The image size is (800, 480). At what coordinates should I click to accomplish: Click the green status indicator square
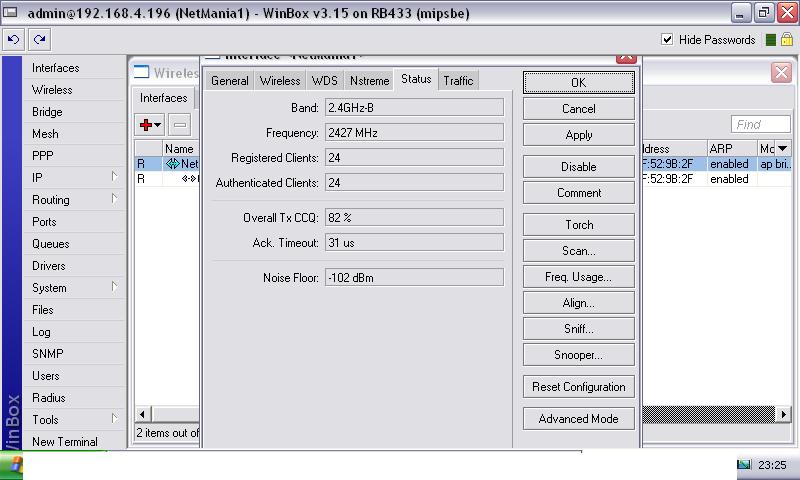coord(771,40)
